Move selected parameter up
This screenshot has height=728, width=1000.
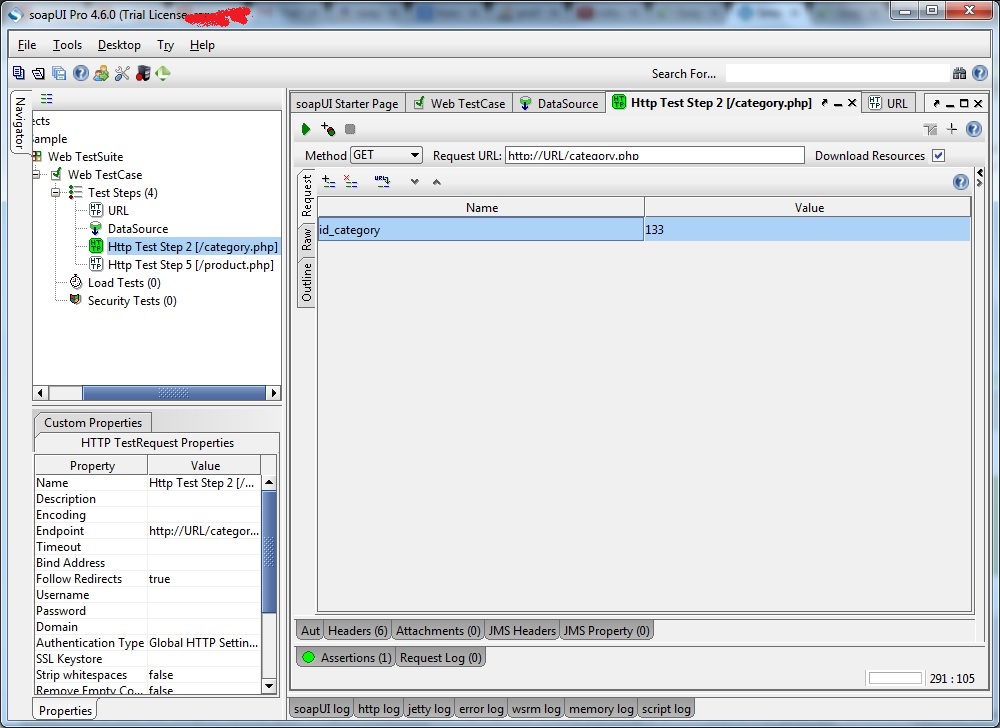click(x=437, y=182)
